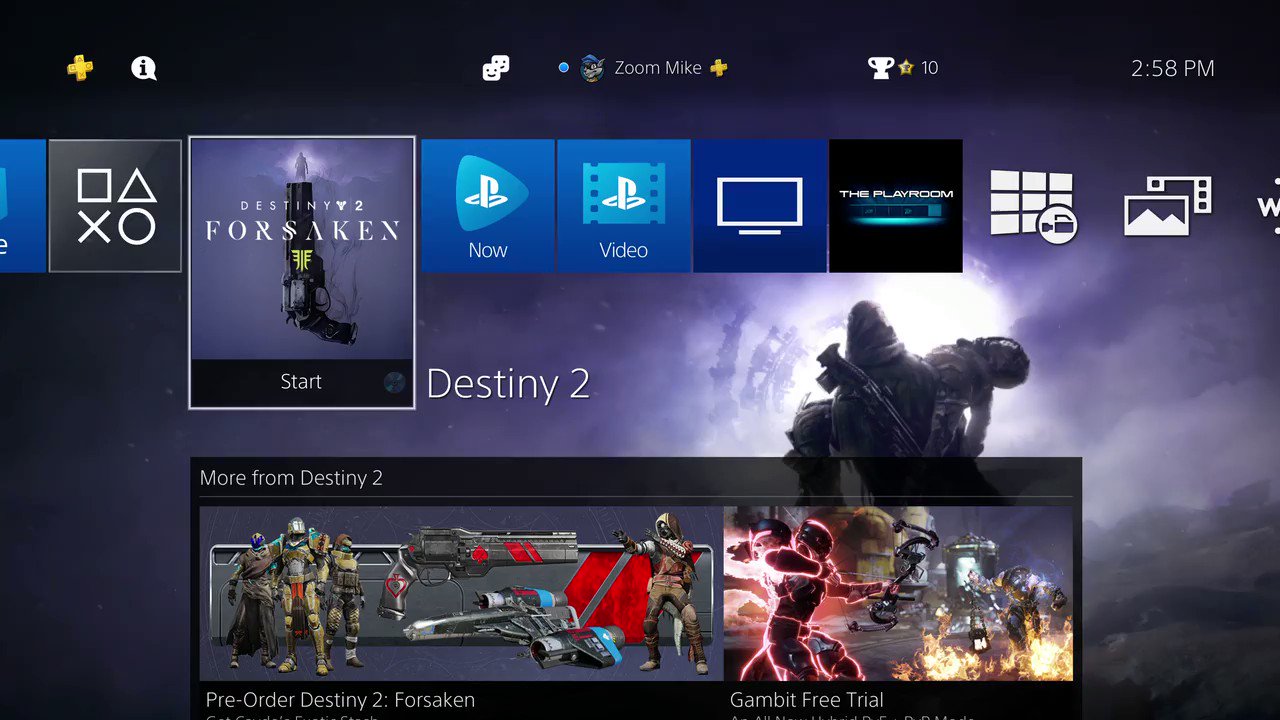Viewport: 1280px width, 720px height.
Task: Open the Gambit Free Trial banner
Action: [x=898, y=594]
